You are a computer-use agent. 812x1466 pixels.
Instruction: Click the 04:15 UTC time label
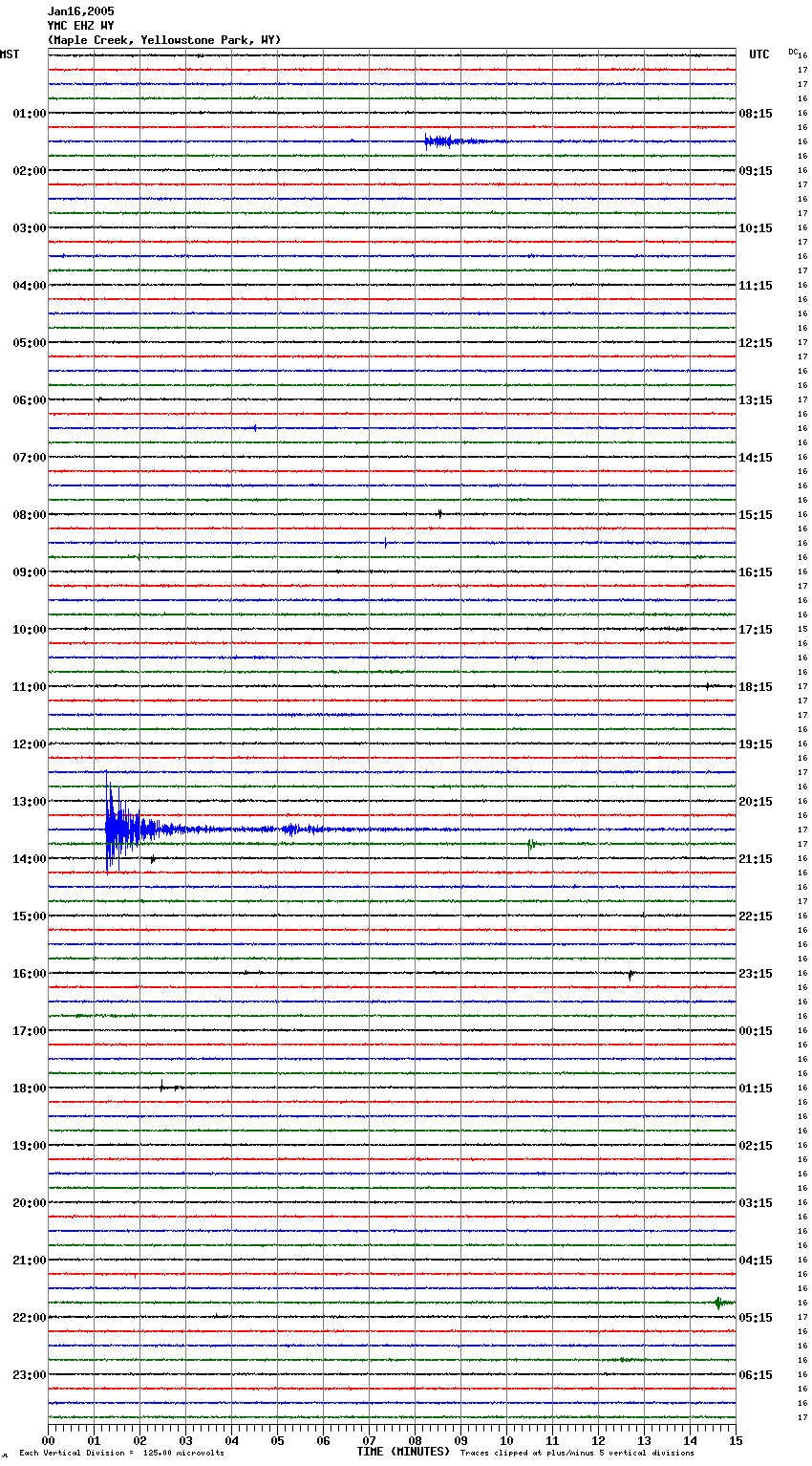(756, 1261)
